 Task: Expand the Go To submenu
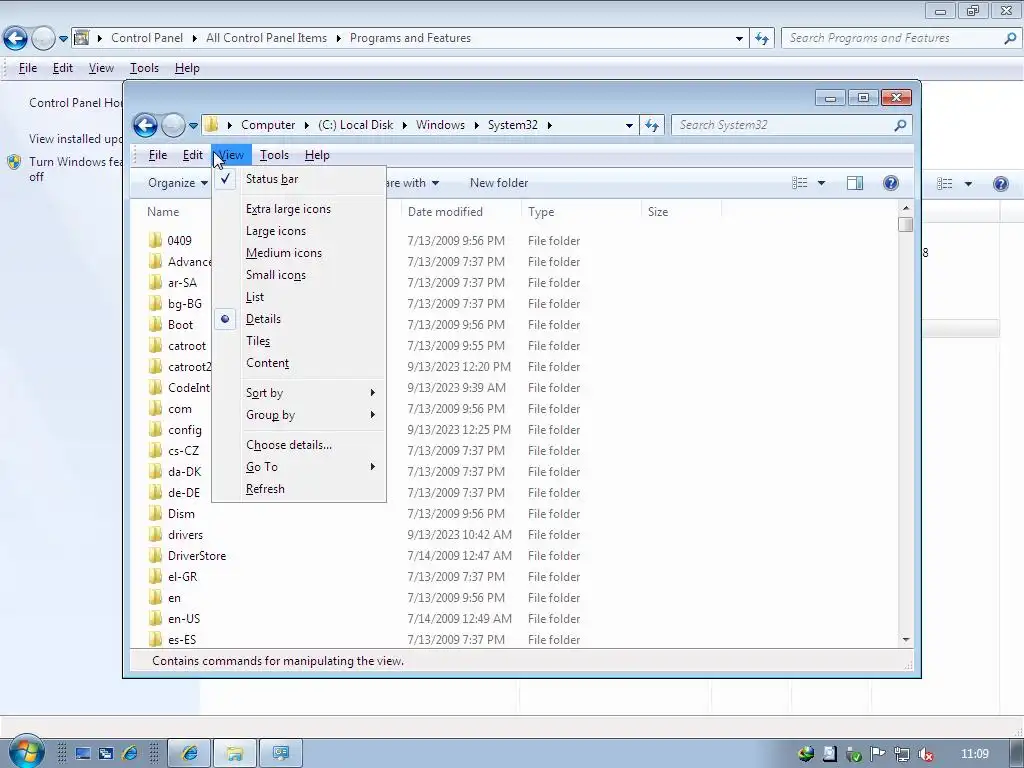point(299,467)
